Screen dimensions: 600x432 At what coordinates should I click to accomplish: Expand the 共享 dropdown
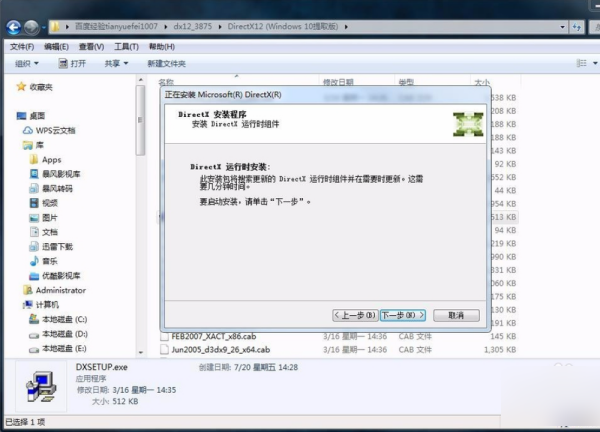[x=116, y=64]
